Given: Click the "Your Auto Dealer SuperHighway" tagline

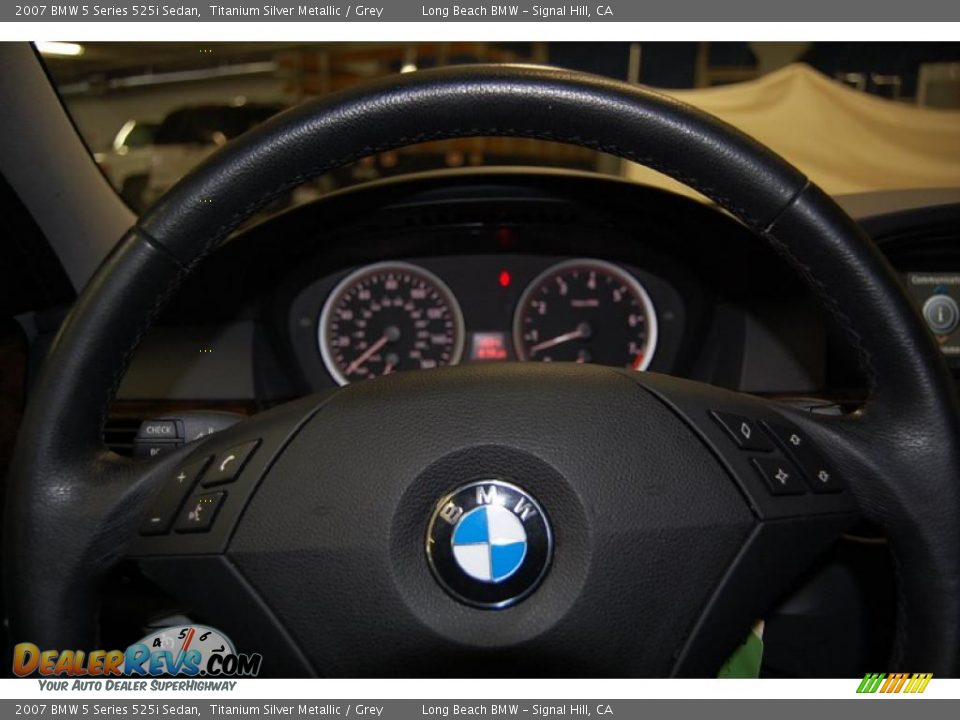Looking at the screenshot, I should pyautogui.click(x=137, y=686).
